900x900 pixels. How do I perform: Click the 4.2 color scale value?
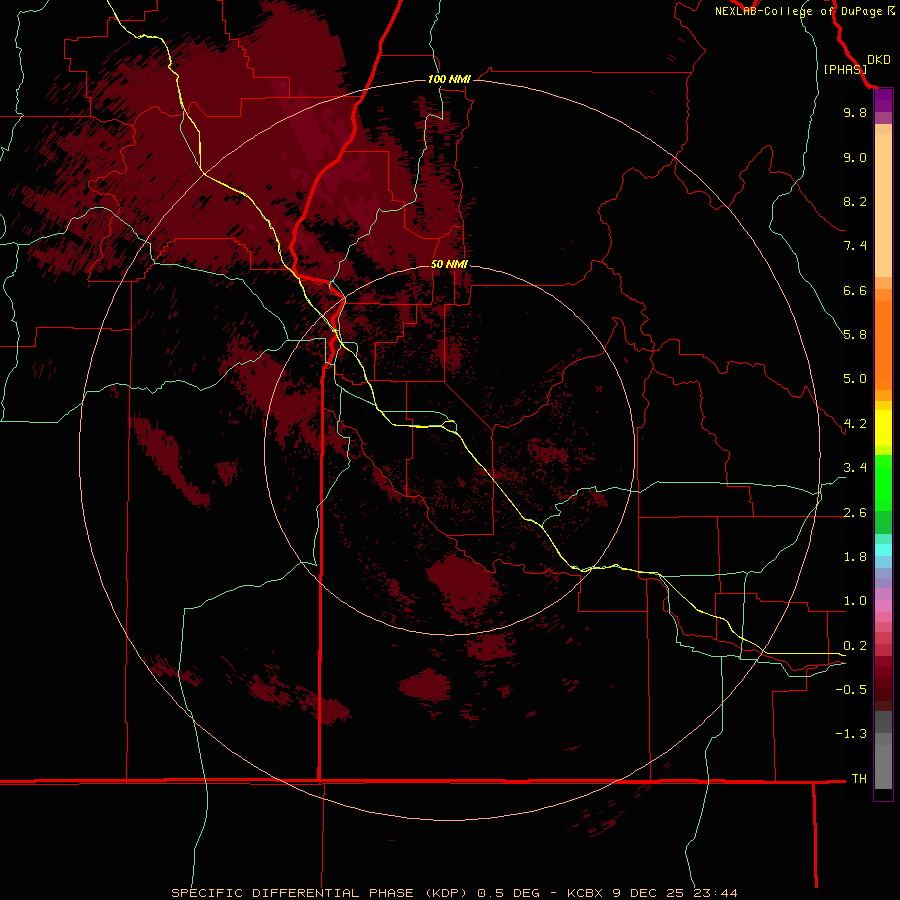[855, 424]
